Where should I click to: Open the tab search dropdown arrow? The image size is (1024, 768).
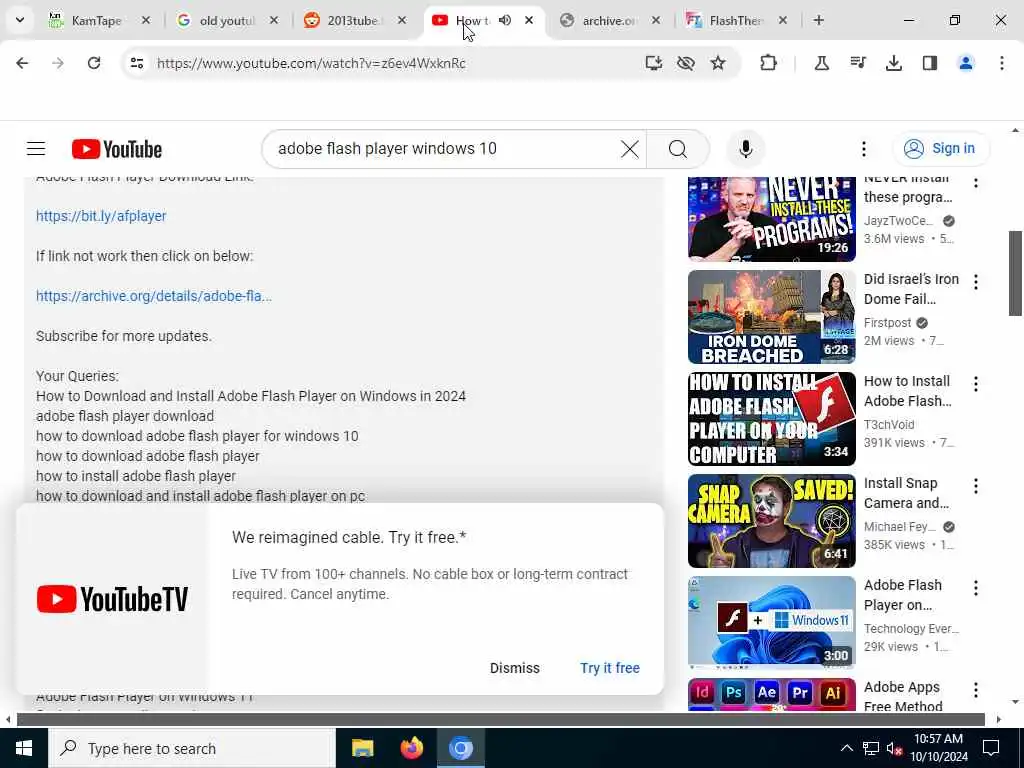click(20, 20)
